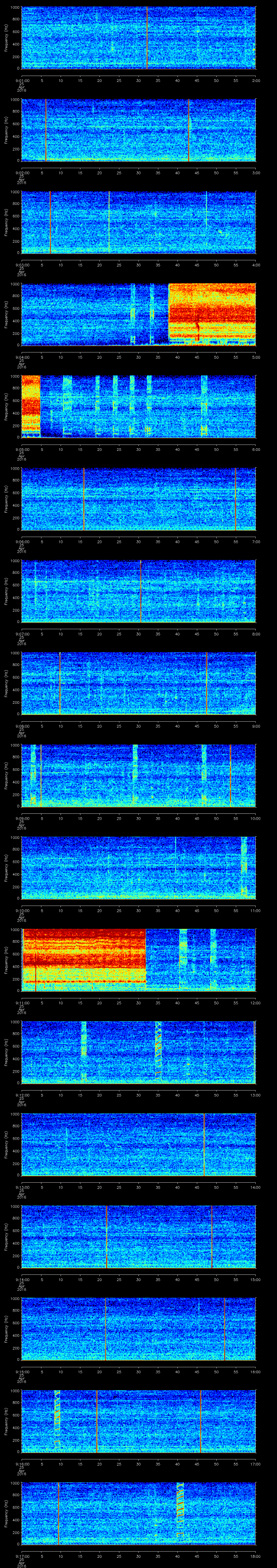Open the spectrogram panel starting at 9:01:00

pos(138,38)
